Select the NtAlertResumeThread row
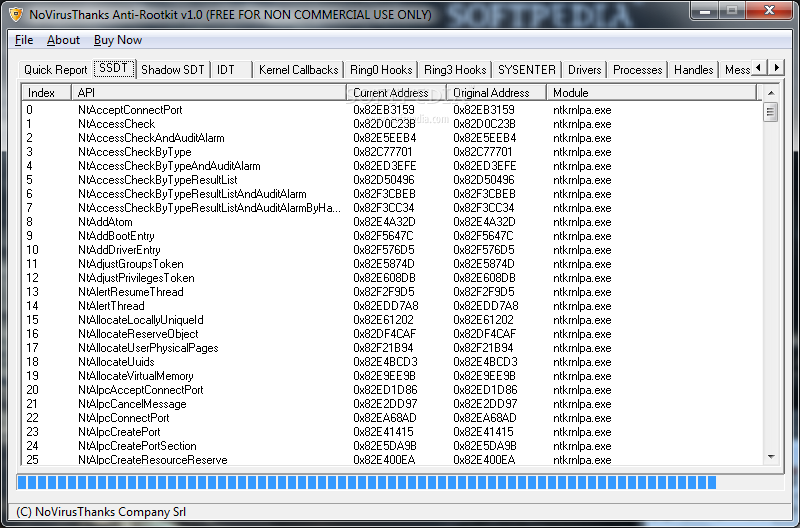This screenshot has height=528, width=800. tap(392, 292)
